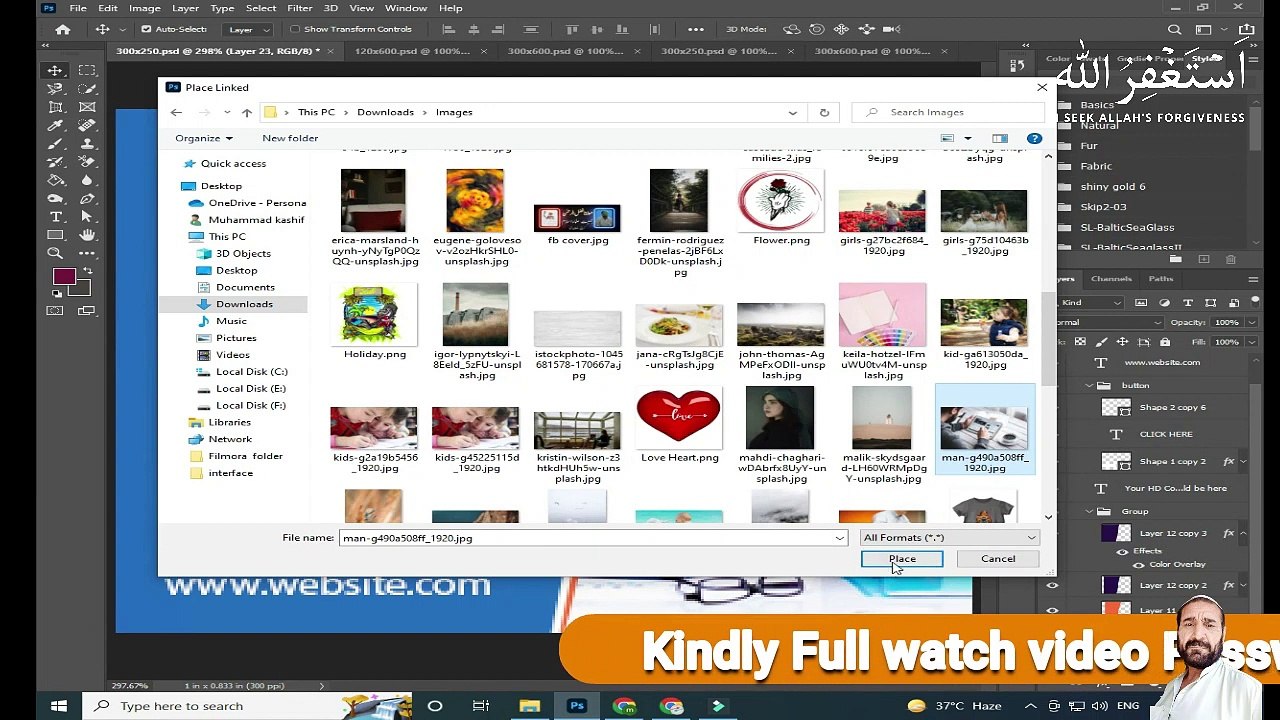
Task: Select the Crop tool
Action: point(55,107)
